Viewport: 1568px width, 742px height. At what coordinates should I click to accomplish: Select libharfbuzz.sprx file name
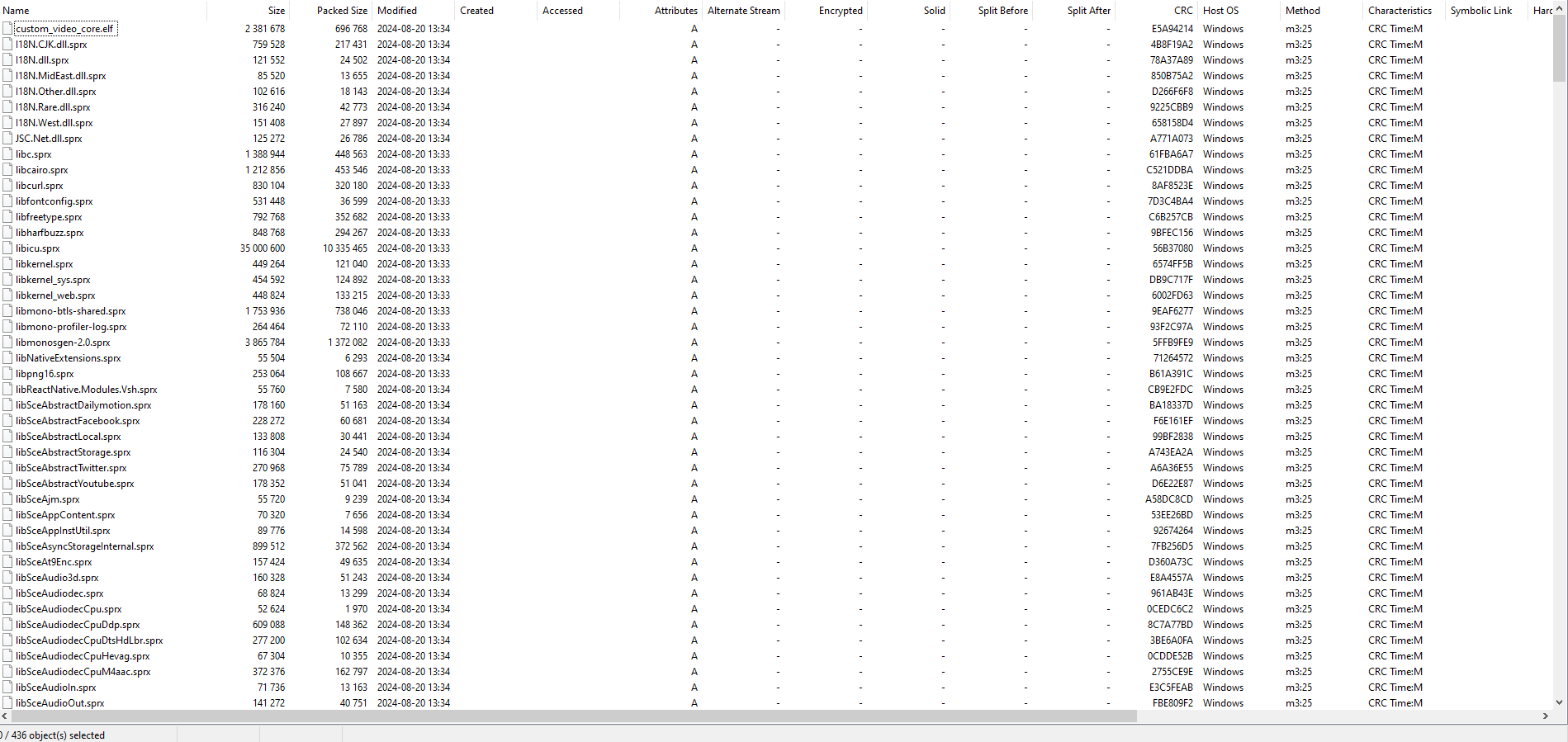pos(50,233)
